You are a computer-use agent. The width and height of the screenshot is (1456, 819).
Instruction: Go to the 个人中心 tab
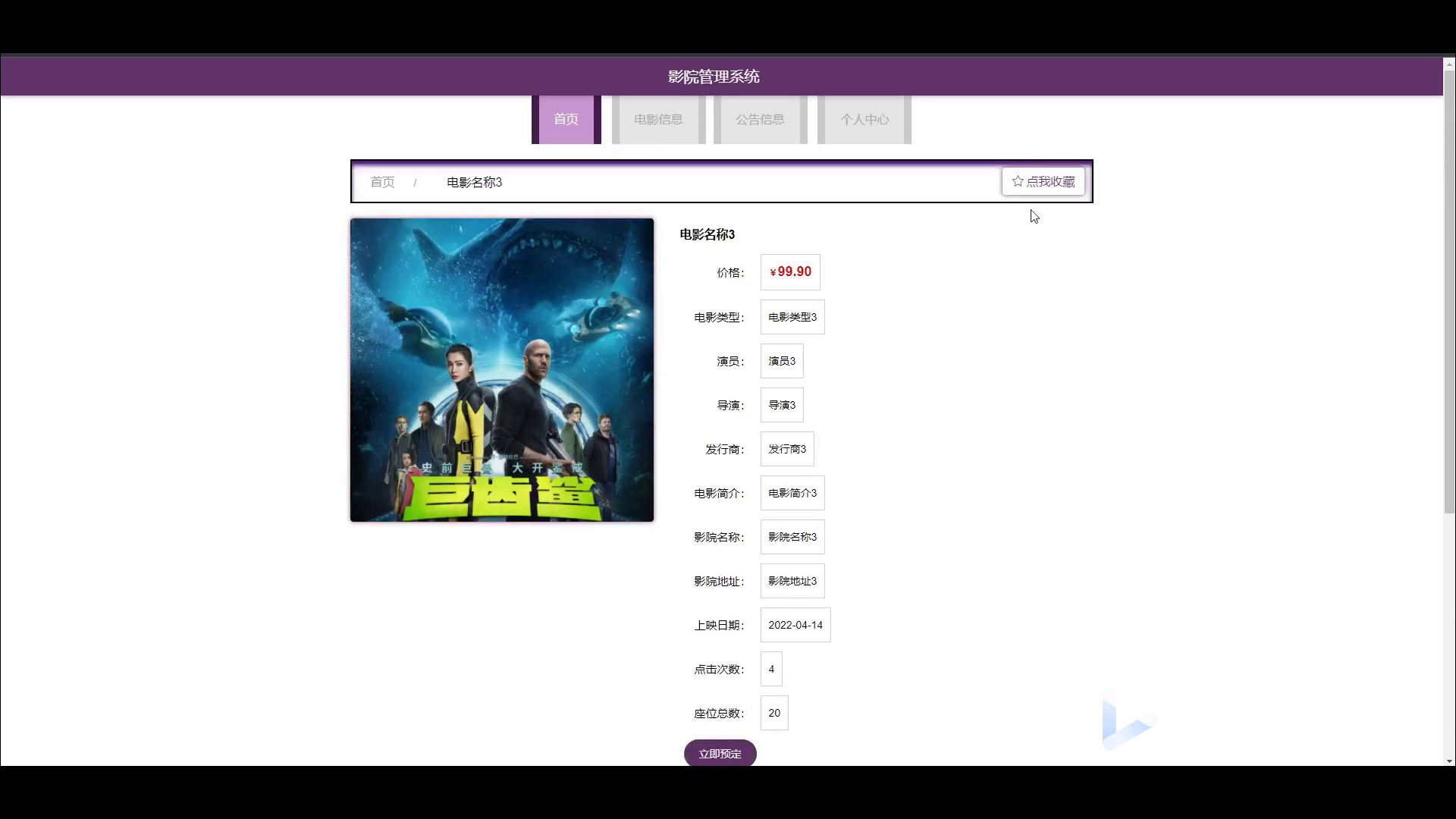(864, 119)
